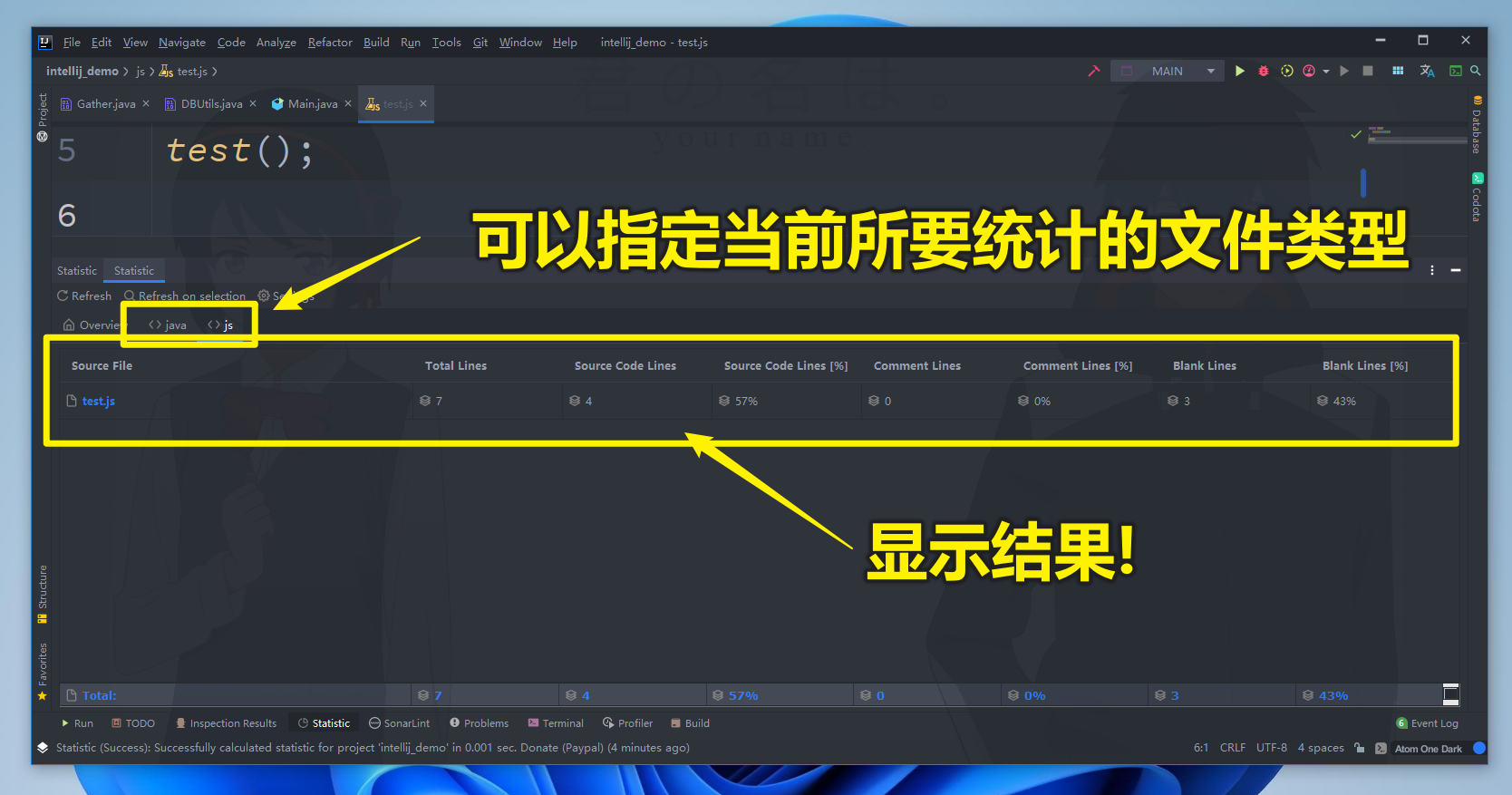Click Refresh on selection

tap(185, 296)
